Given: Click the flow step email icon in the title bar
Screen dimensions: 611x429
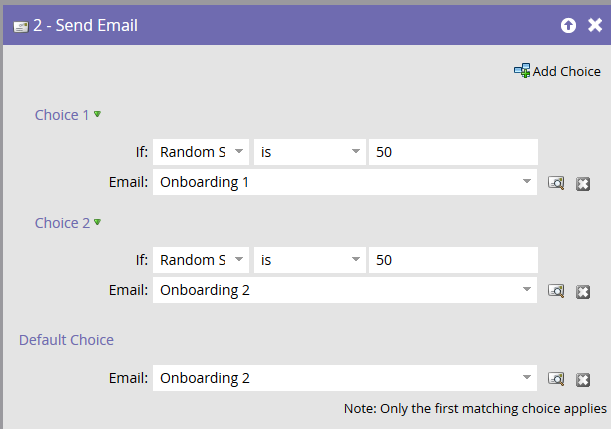Looking at the screenshot, I should click(21, 27).
